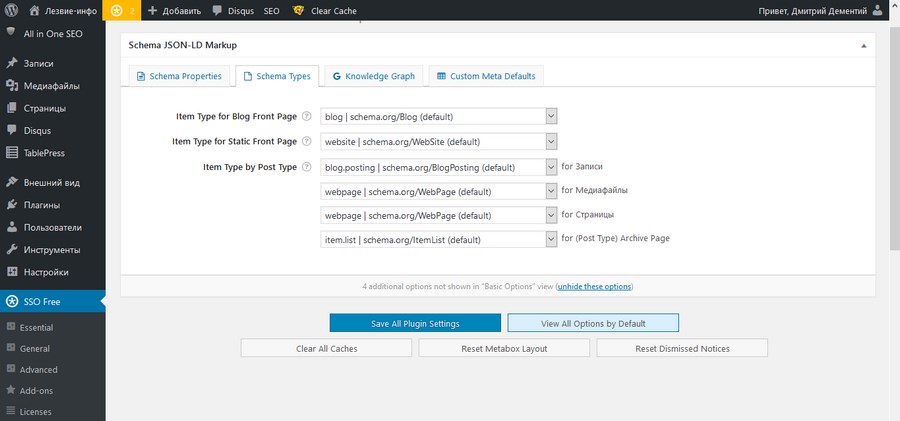Click the WordPress logo icon

[11, 10]
